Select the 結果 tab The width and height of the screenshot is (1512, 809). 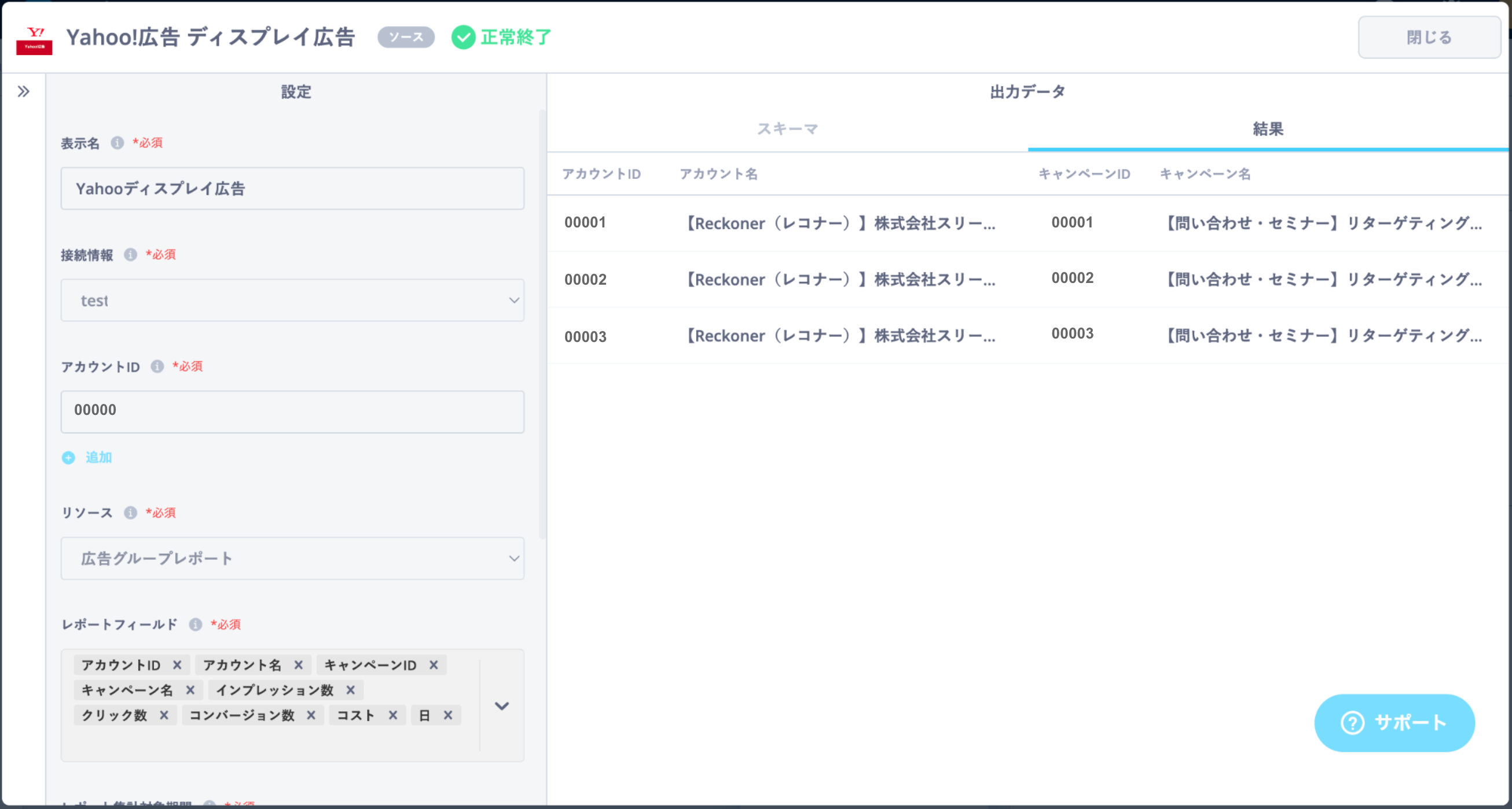point(1268,129)
